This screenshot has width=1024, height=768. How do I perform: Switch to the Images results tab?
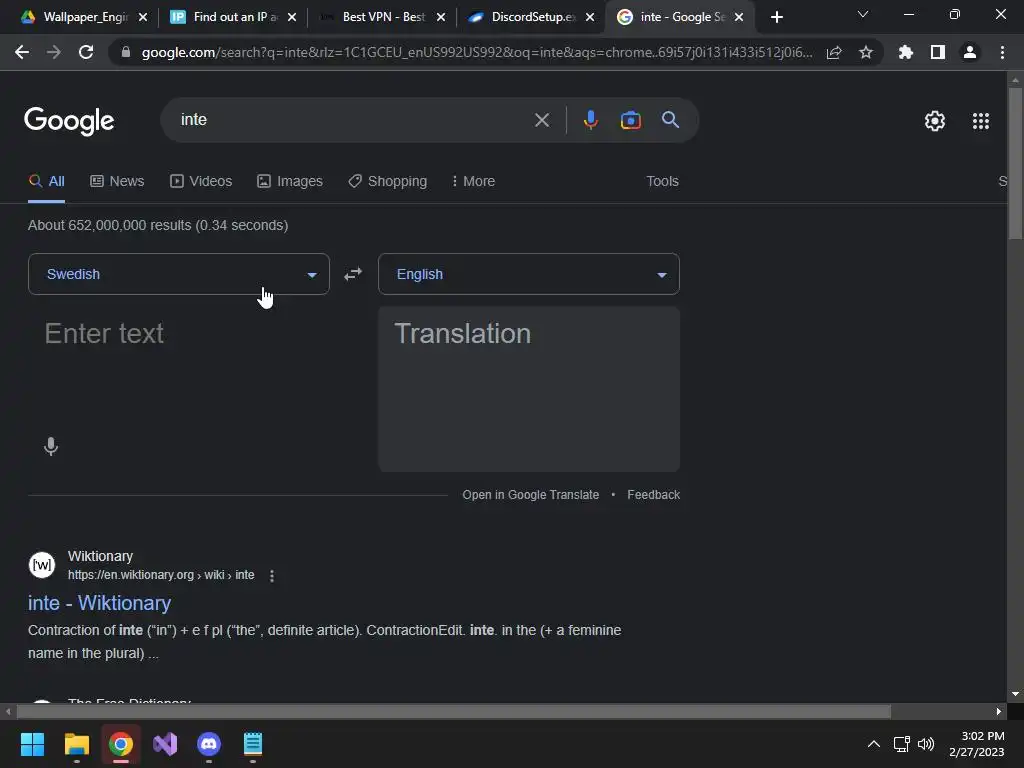pyautogui.click(x=290, y=182)
